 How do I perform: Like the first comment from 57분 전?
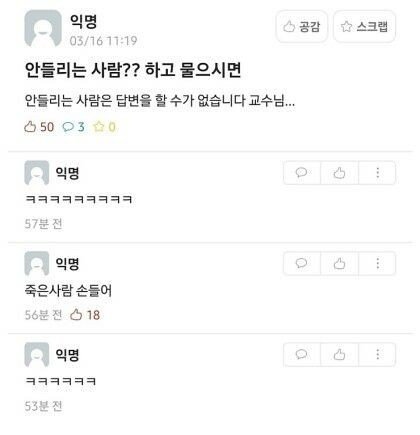(339, 173)
